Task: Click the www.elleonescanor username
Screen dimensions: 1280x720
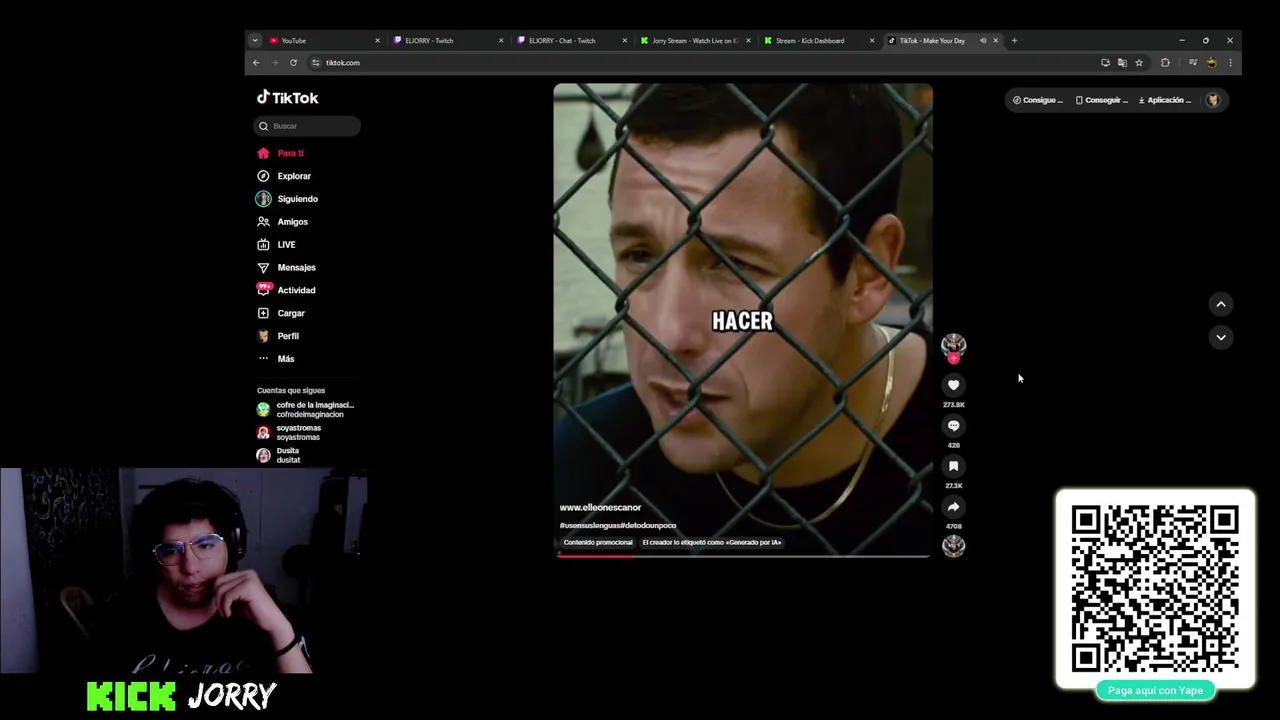Action: 600,508
